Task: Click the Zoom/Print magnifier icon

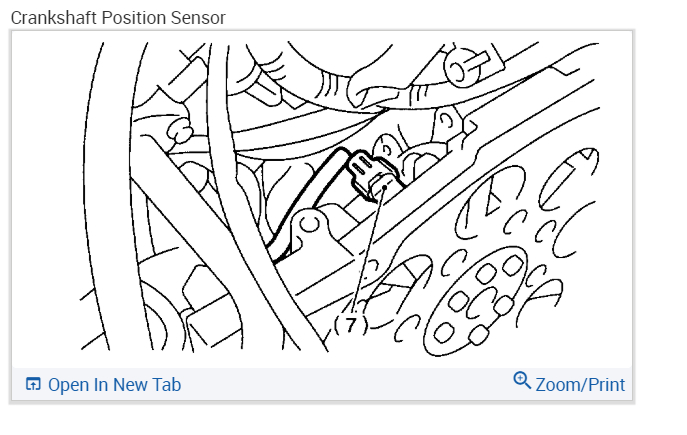Action: coord(521,381)
